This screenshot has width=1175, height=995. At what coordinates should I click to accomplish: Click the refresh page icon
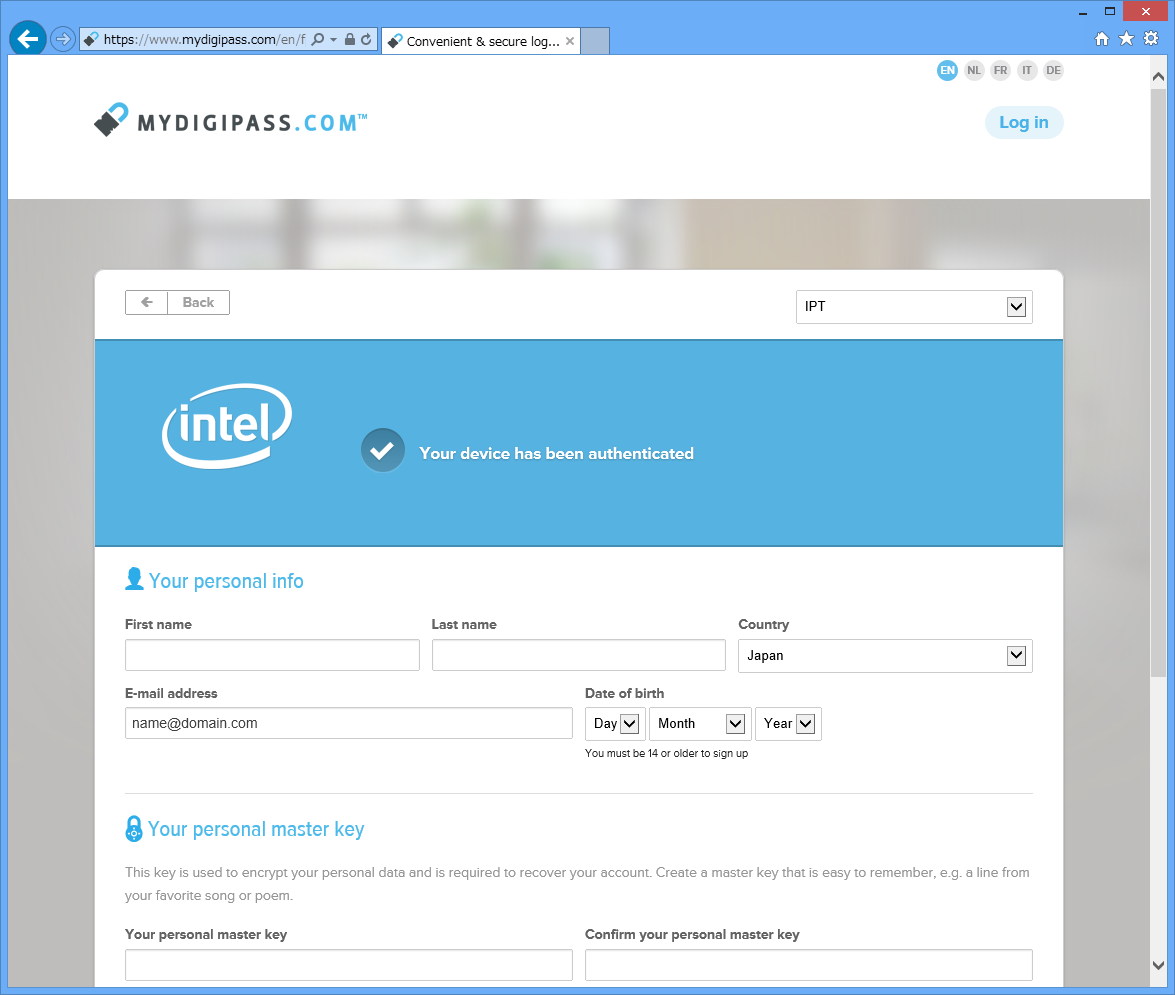[x=366, y=39]
